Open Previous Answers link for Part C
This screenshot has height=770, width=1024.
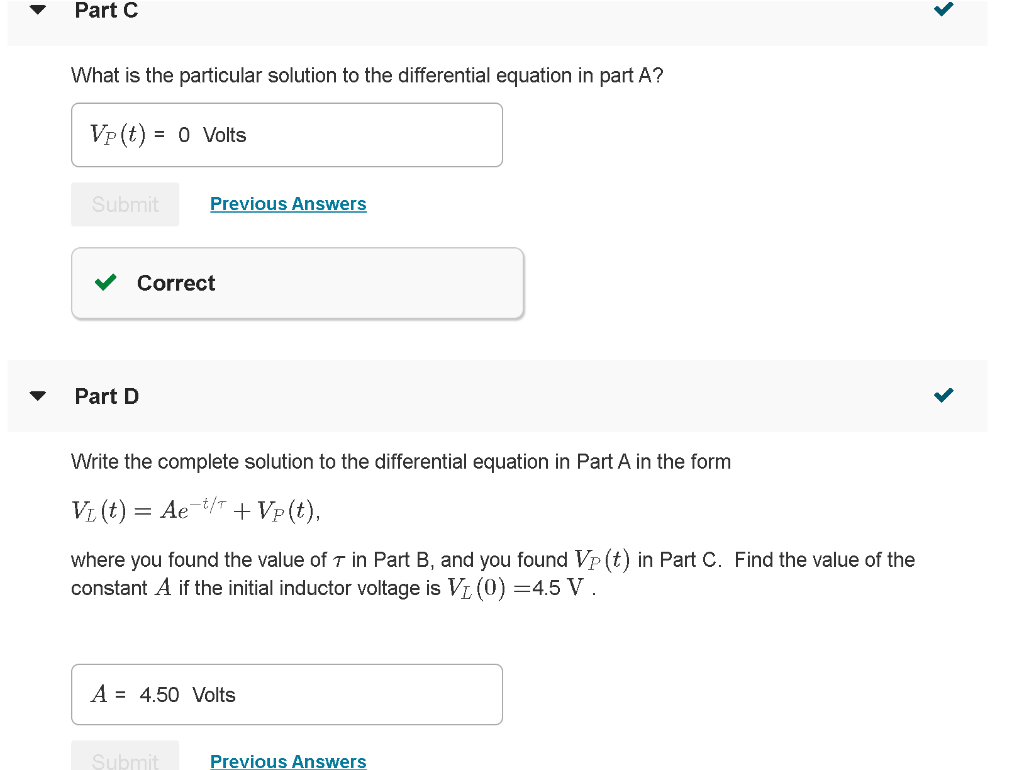click(x=288, y=204)
